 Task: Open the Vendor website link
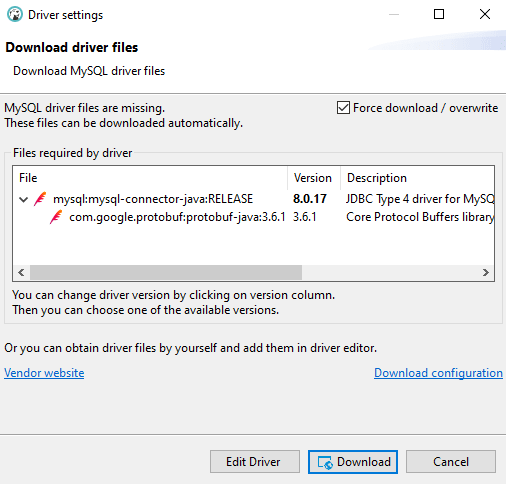44,373
